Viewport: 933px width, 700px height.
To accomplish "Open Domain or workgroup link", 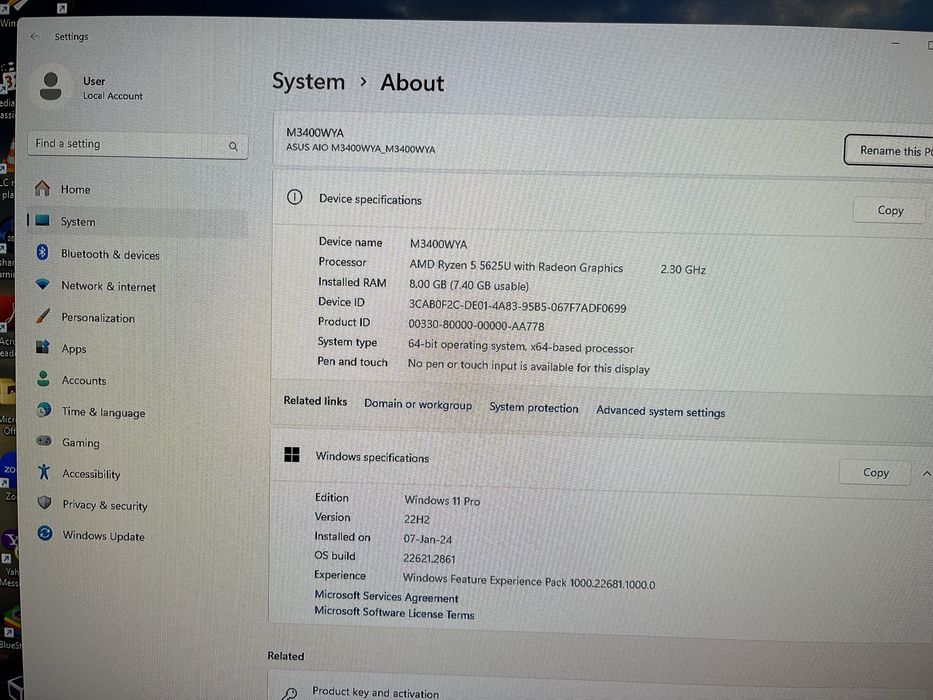I will [418, 404].
